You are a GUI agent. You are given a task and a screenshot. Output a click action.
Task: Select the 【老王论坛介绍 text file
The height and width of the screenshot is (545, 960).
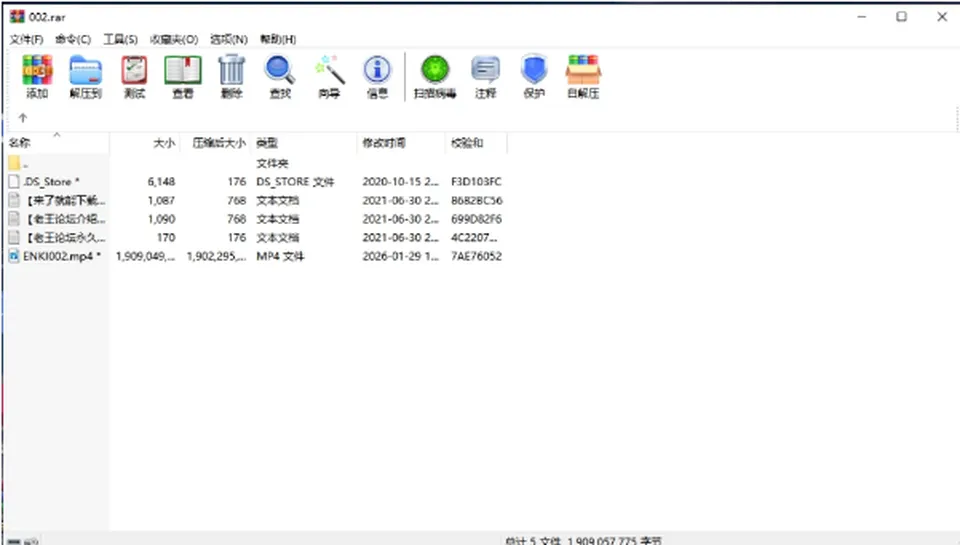coord(66,219)
